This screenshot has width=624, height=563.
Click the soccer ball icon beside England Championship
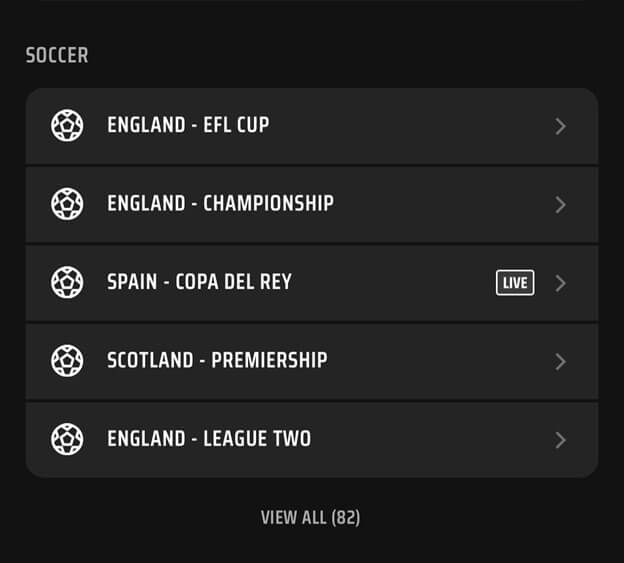tap(67, 204)
